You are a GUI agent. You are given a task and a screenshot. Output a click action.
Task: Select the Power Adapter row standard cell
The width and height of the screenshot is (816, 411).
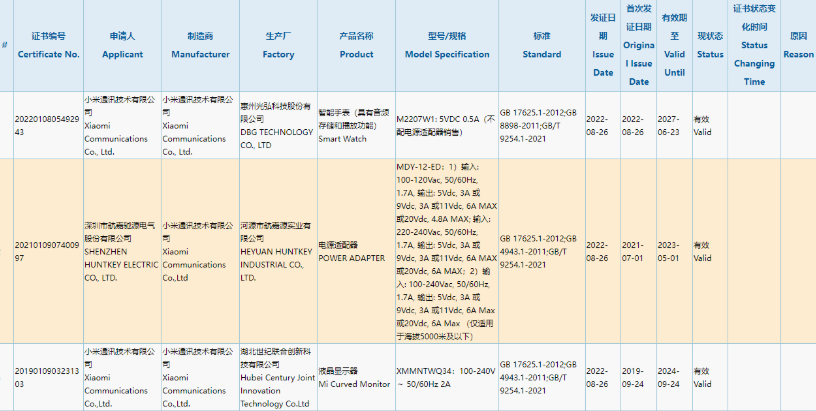click(542, 251)
